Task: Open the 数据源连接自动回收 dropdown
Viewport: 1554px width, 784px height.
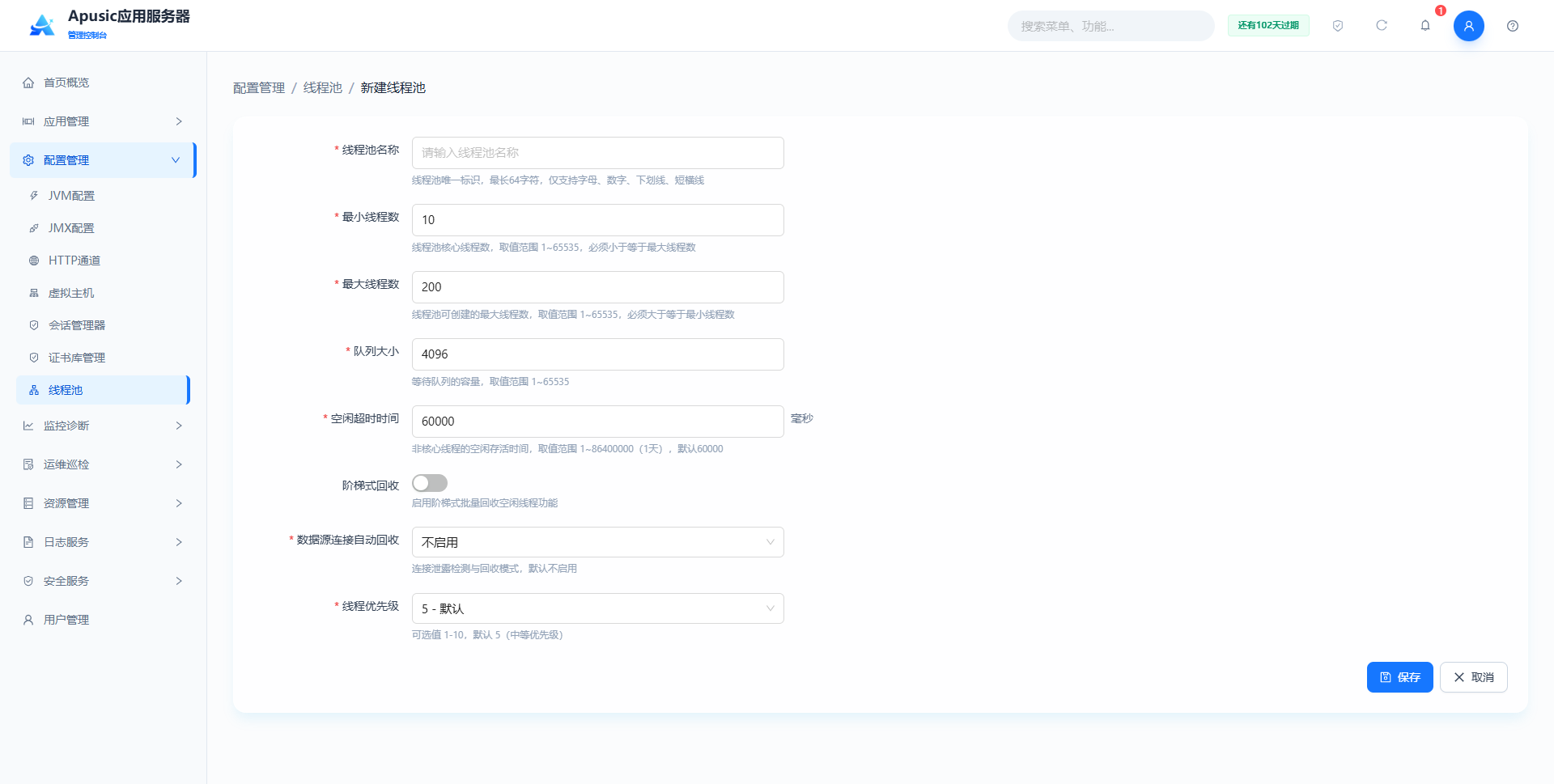Action: 598,542
